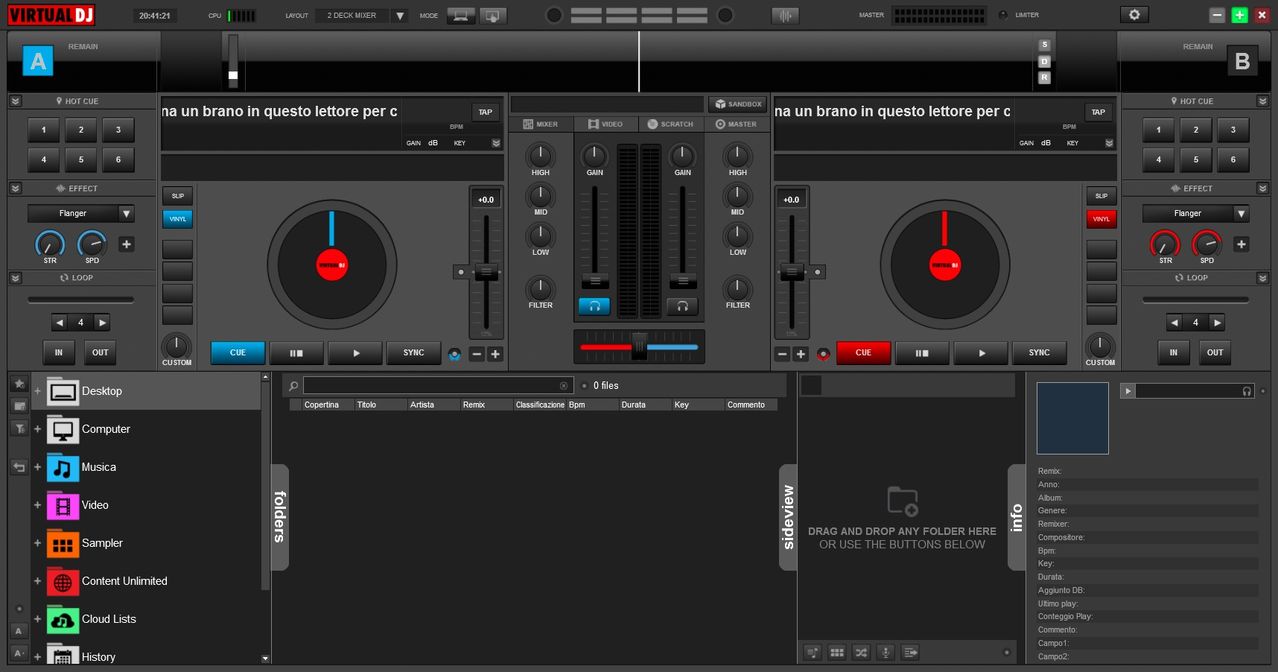Toggle the S waveform option button
The width and height of the screenshot is (1278, 672).
1044,45
